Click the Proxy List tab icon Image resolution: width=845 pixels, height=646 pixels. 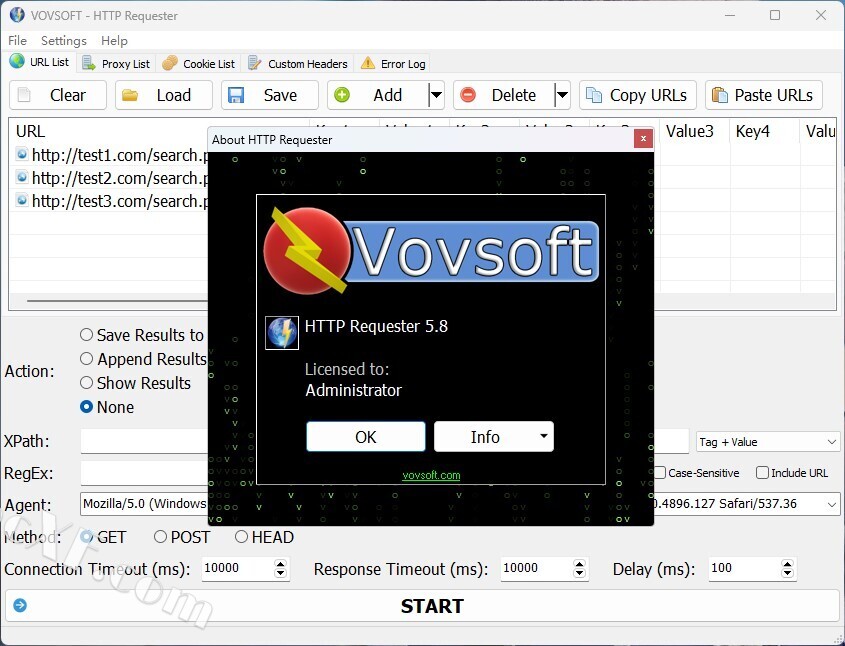[x=89, y=64]
